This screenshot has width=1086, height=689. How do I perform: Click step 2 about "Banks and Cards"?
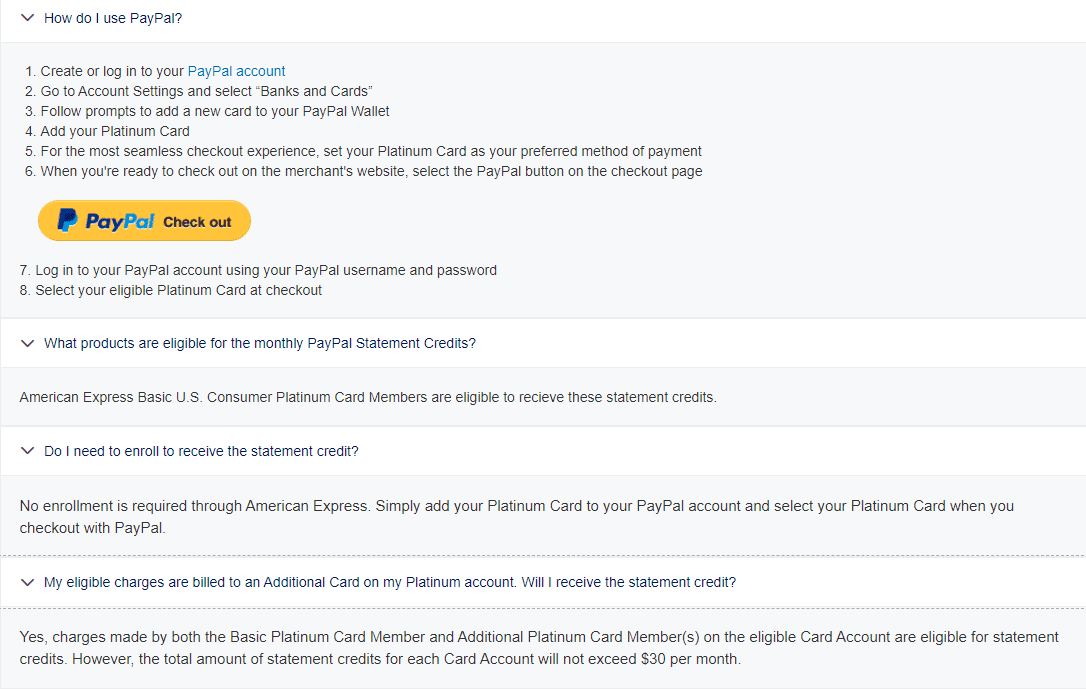(x=199, y=91)
